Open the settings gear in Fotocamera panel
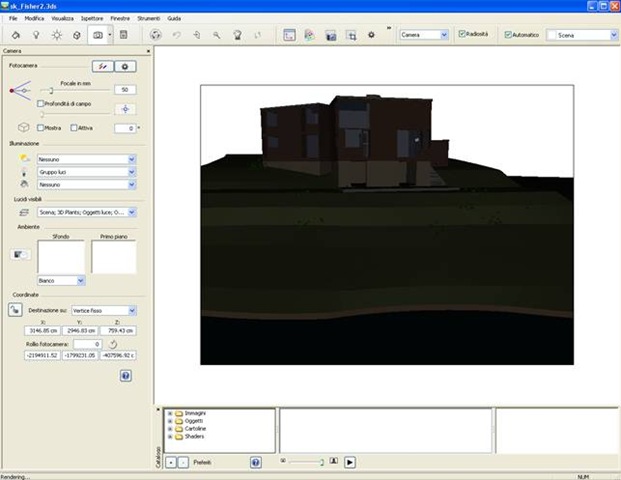Image resolution: width=621 pixels, height=480 pixels. click(125, 66)
